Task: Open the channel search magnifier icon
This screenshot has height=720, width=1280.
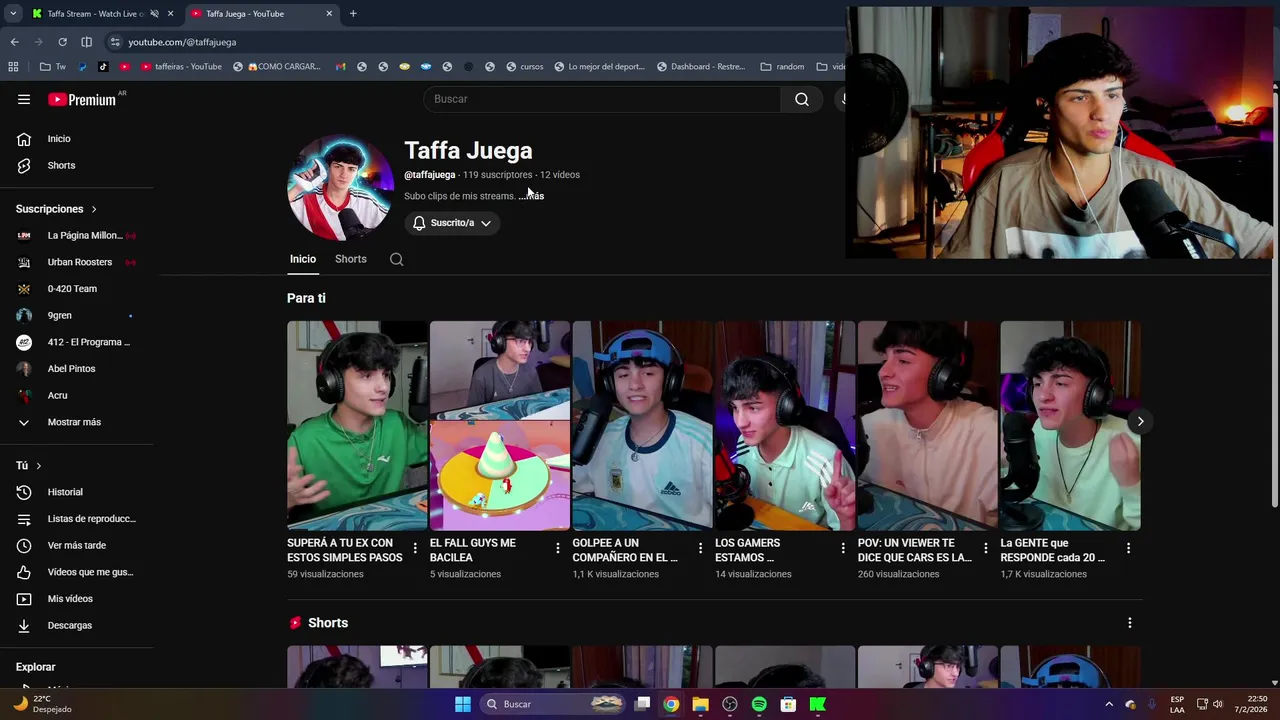Action: point(397,259)
